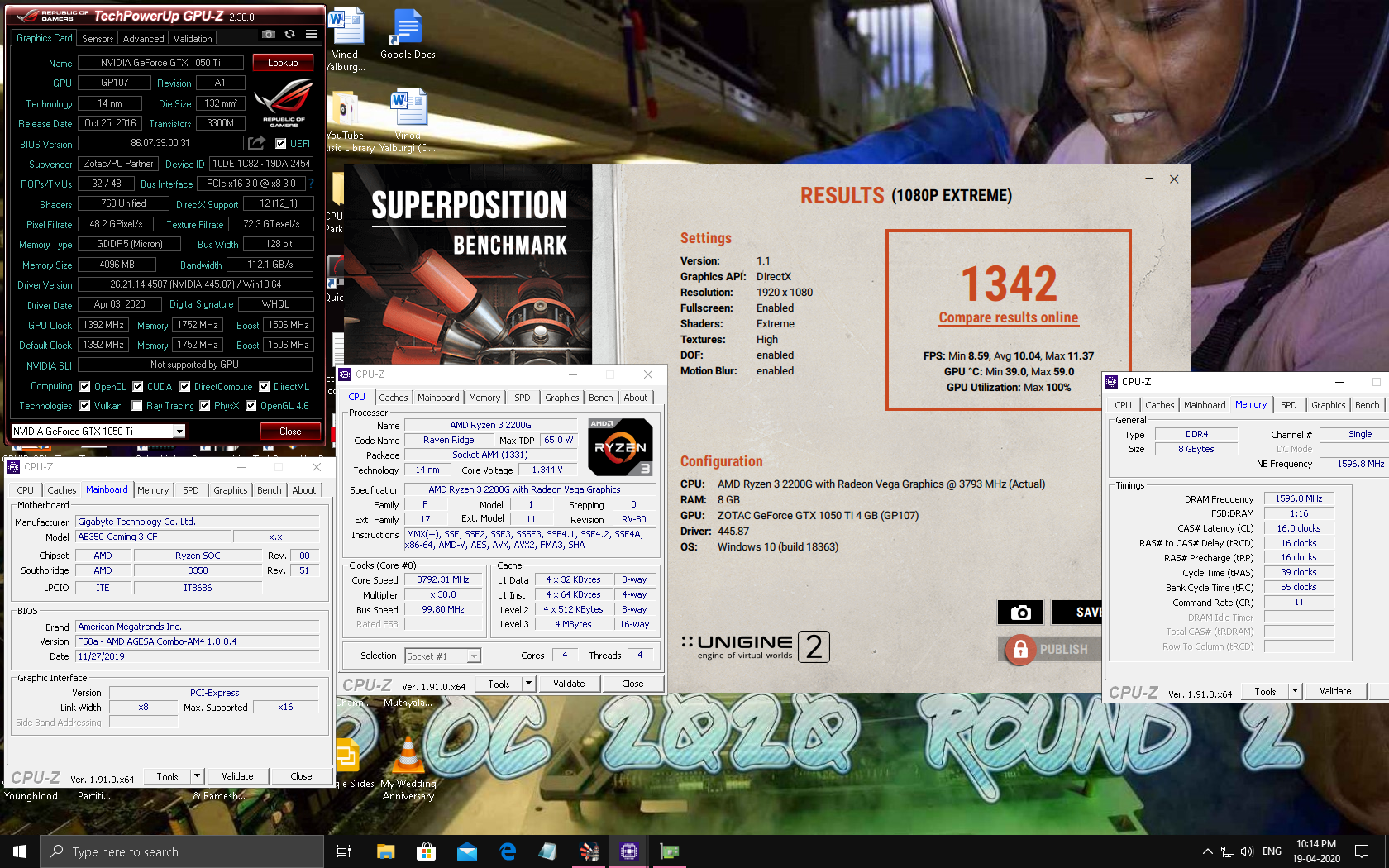Toggle the UEFI checkbox
1389x868 pixels.
click(x=280, y=143)
